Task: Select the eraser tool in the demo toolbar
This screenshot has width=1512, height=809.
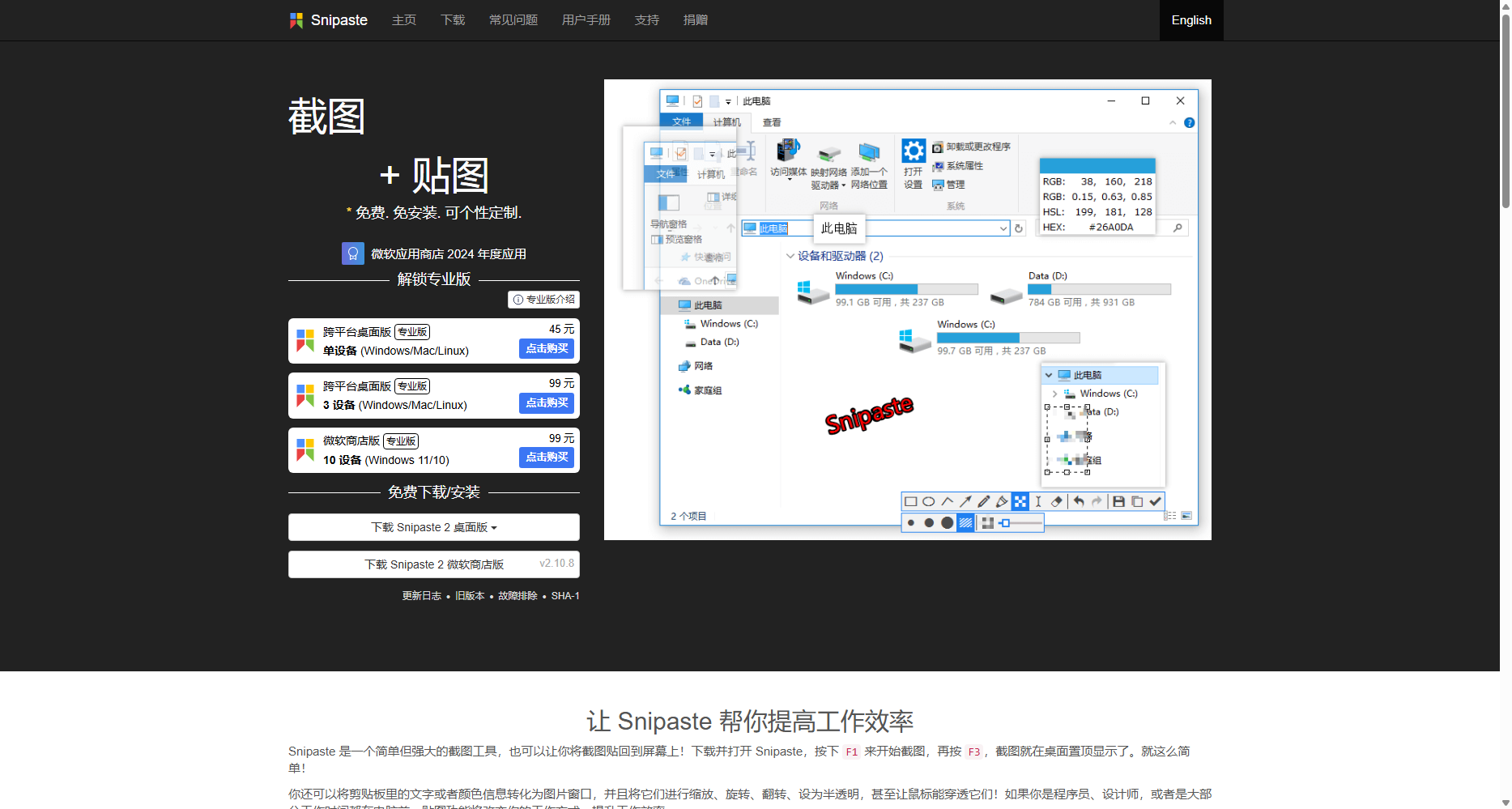Action: 1056,501
